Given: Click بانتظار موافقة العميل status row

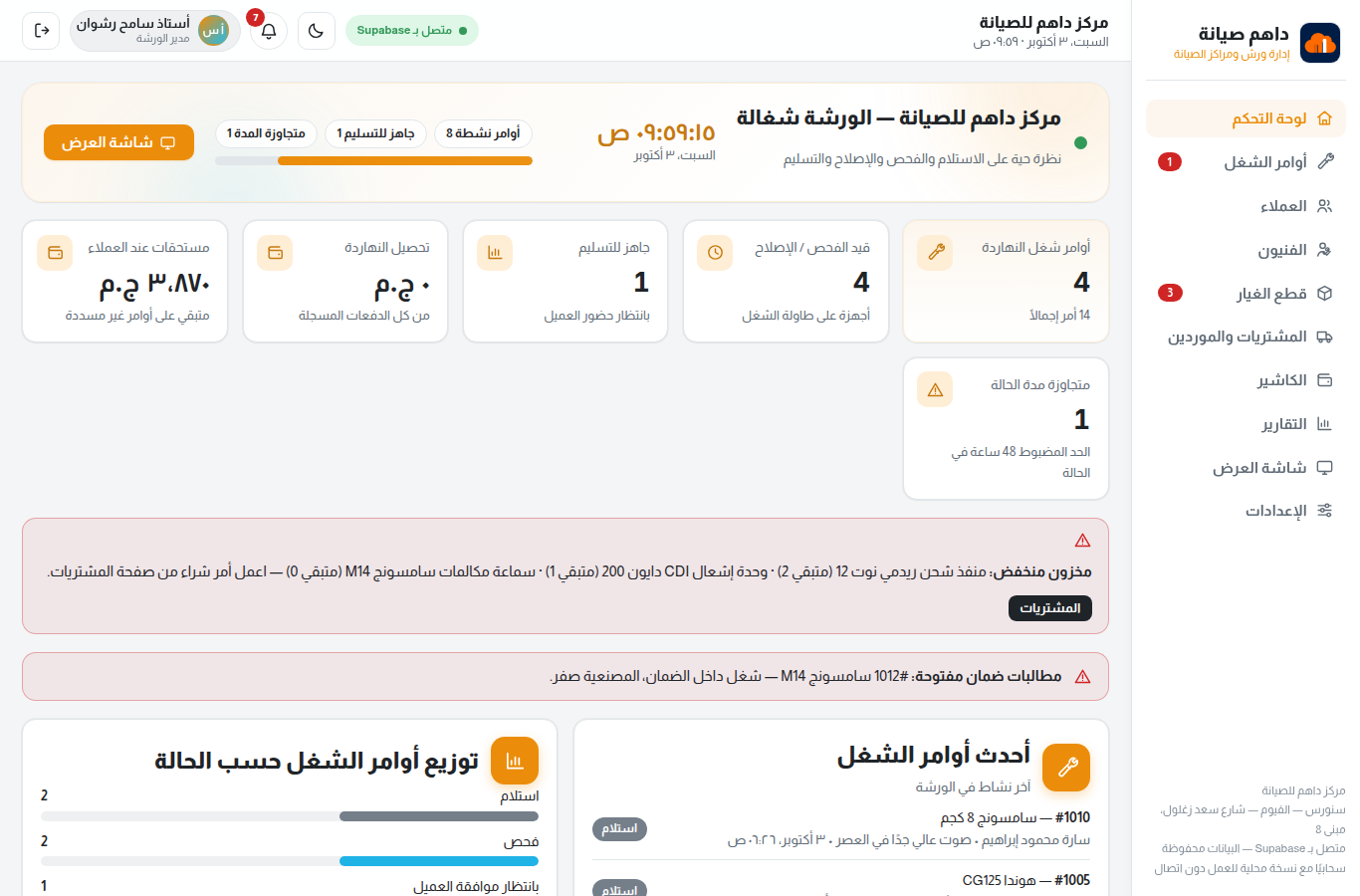Looking at the screenshot, I should pyautogui.click(x=290, y=885).
